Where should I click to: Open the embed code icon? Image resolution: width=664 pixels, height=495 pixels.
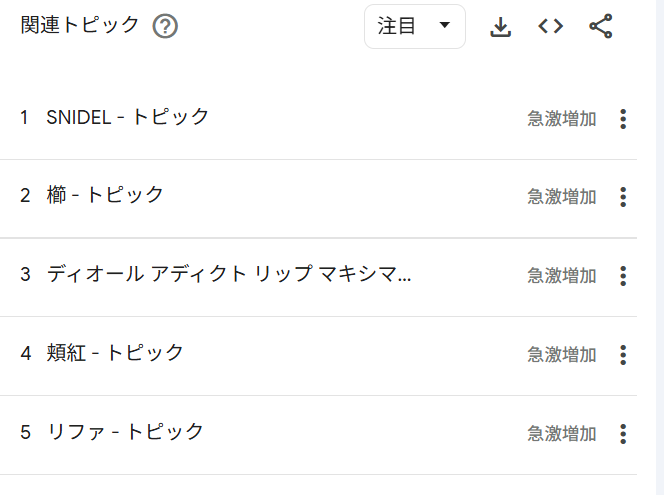550,27
